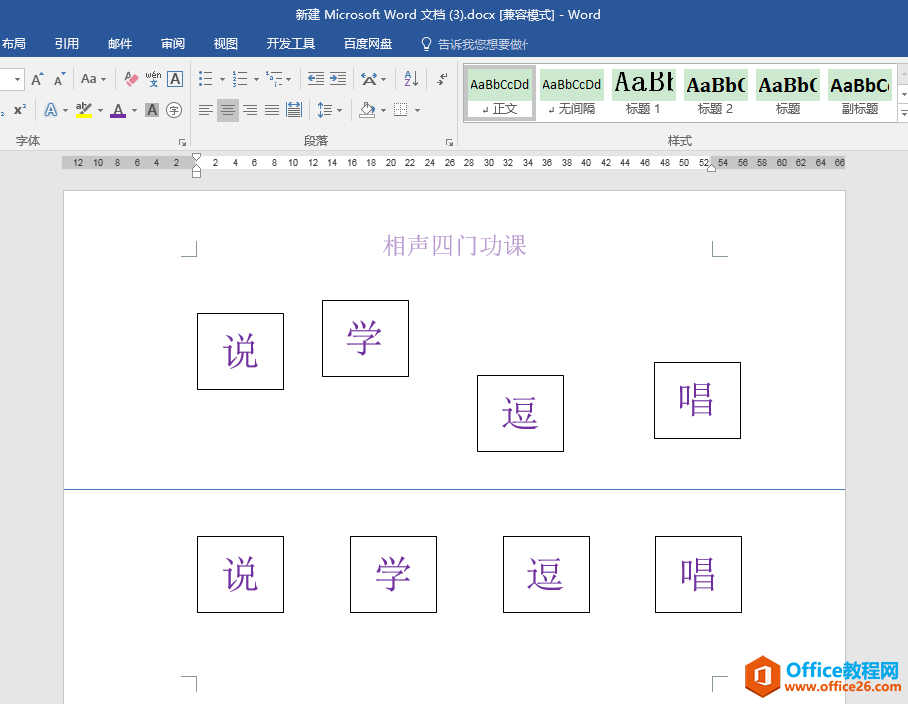Decrease paragraph indent

pyautogui.click(x=316, y=79)
